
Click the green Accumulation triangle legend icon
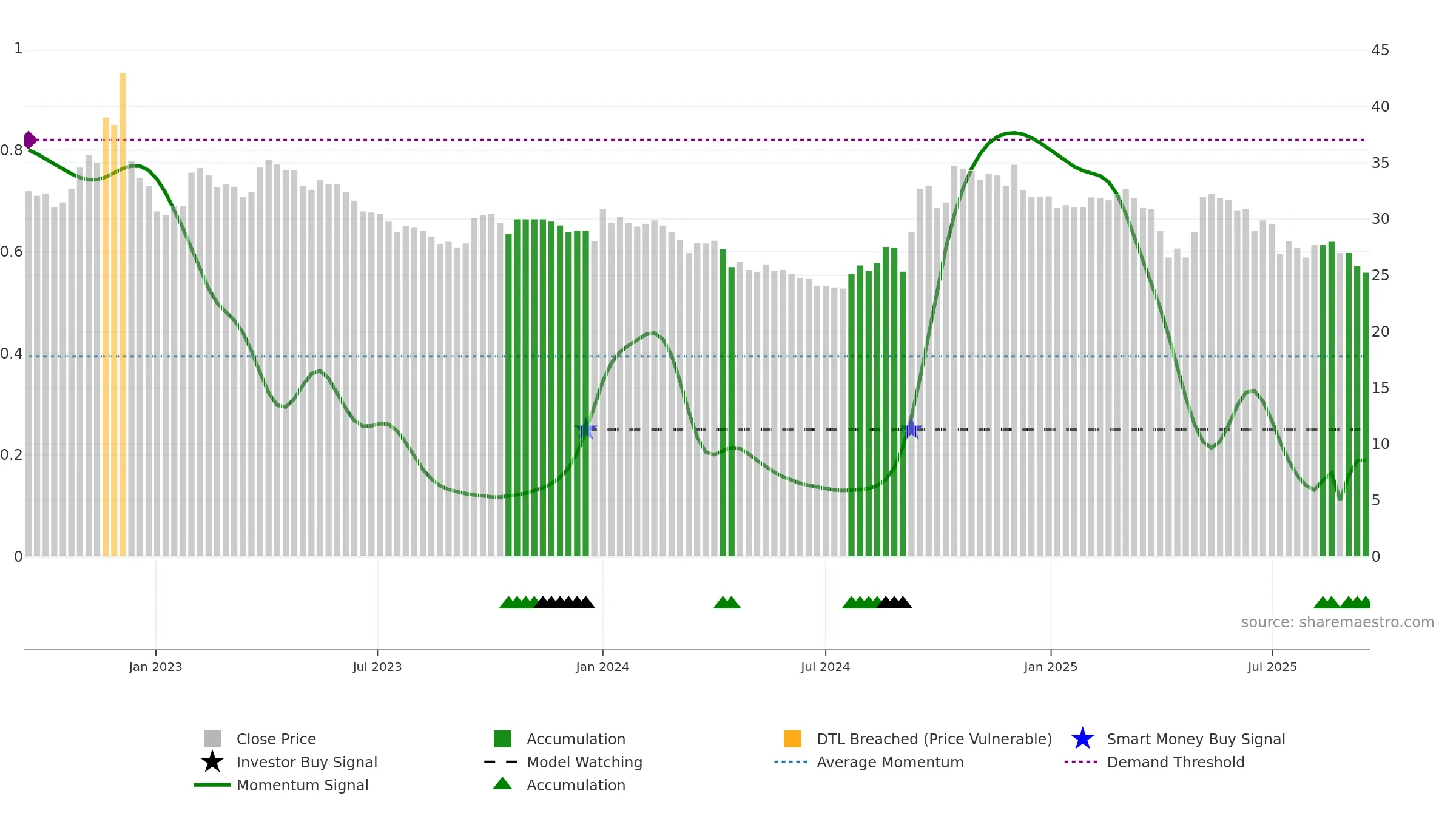tap(502, 784)
